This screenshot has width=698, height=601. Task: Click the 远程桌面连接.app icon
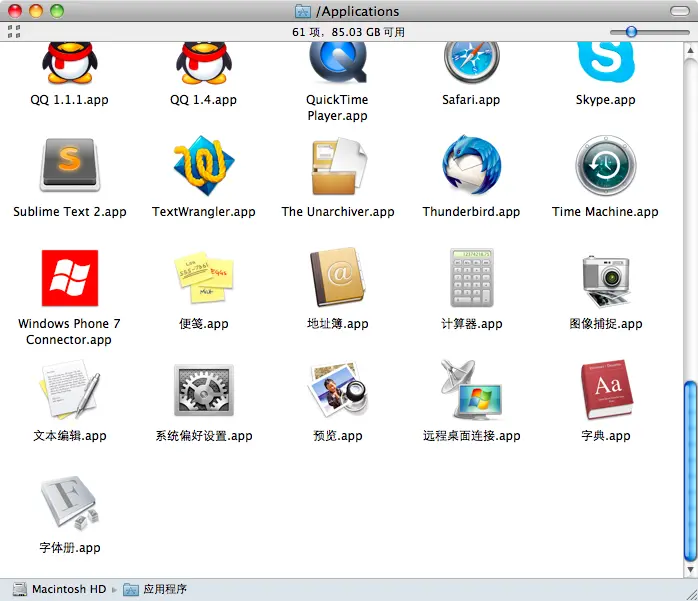click(471, 390)
